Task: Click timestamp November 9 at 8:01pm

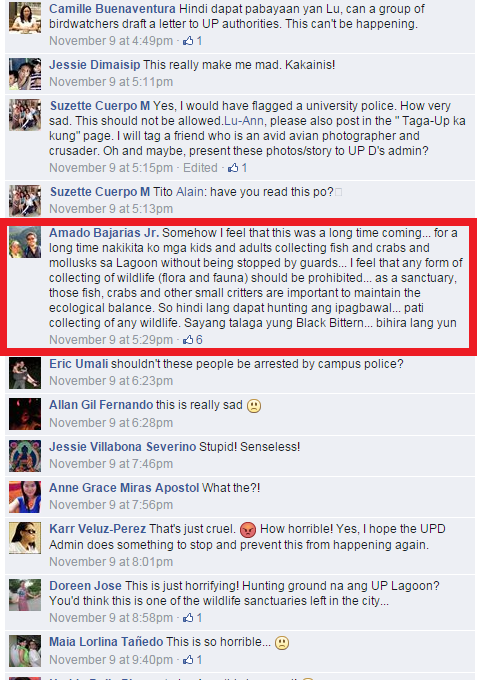Action: [x=111, y=562]
